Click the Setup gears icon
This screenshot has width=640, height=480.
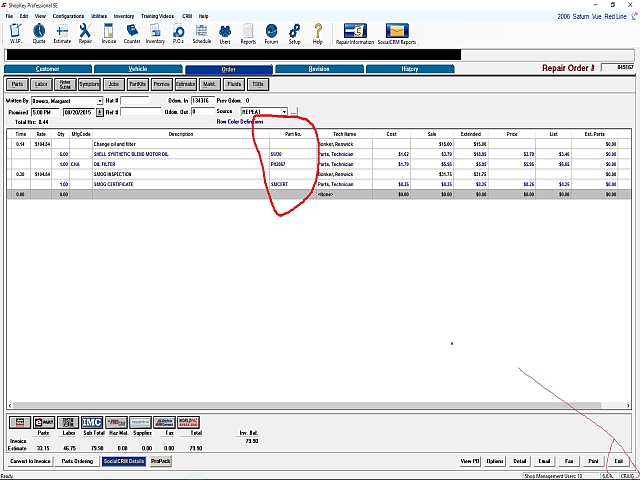pyautogui.click(x=294, y=33)
